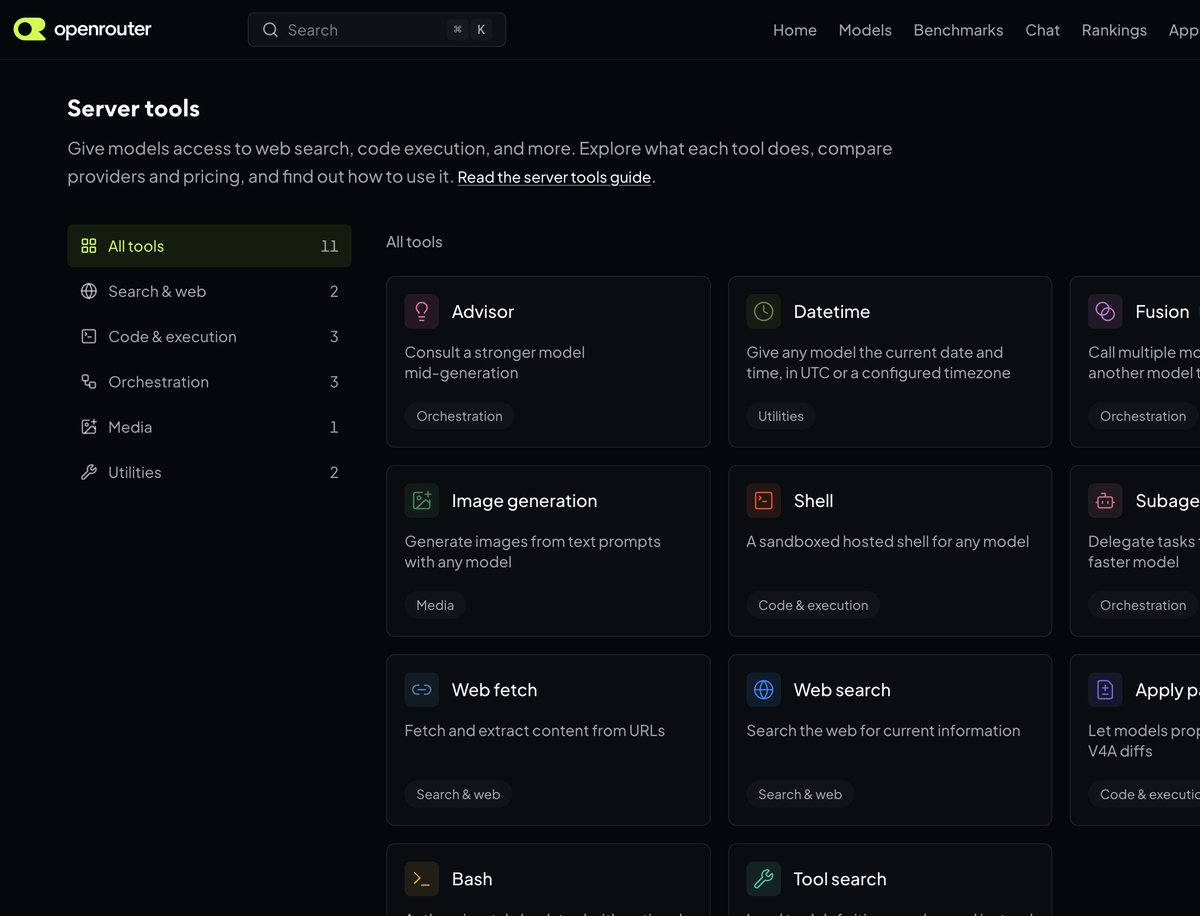Image resolution: width=1200 pixels, height=916 pixels.
Task: Filter by Code & execution category
Action: (209, 336)
